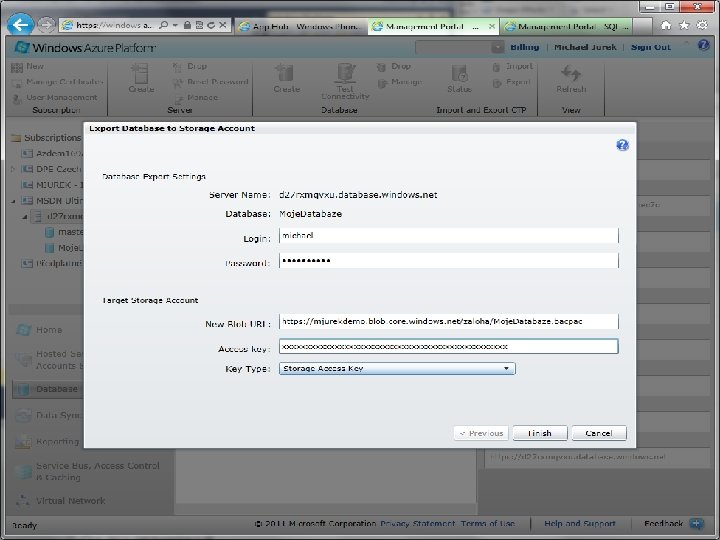The width and height of the screenshot is (720, 540).
Task: Click the lock security icon in address bar
Action: [187, 25]
